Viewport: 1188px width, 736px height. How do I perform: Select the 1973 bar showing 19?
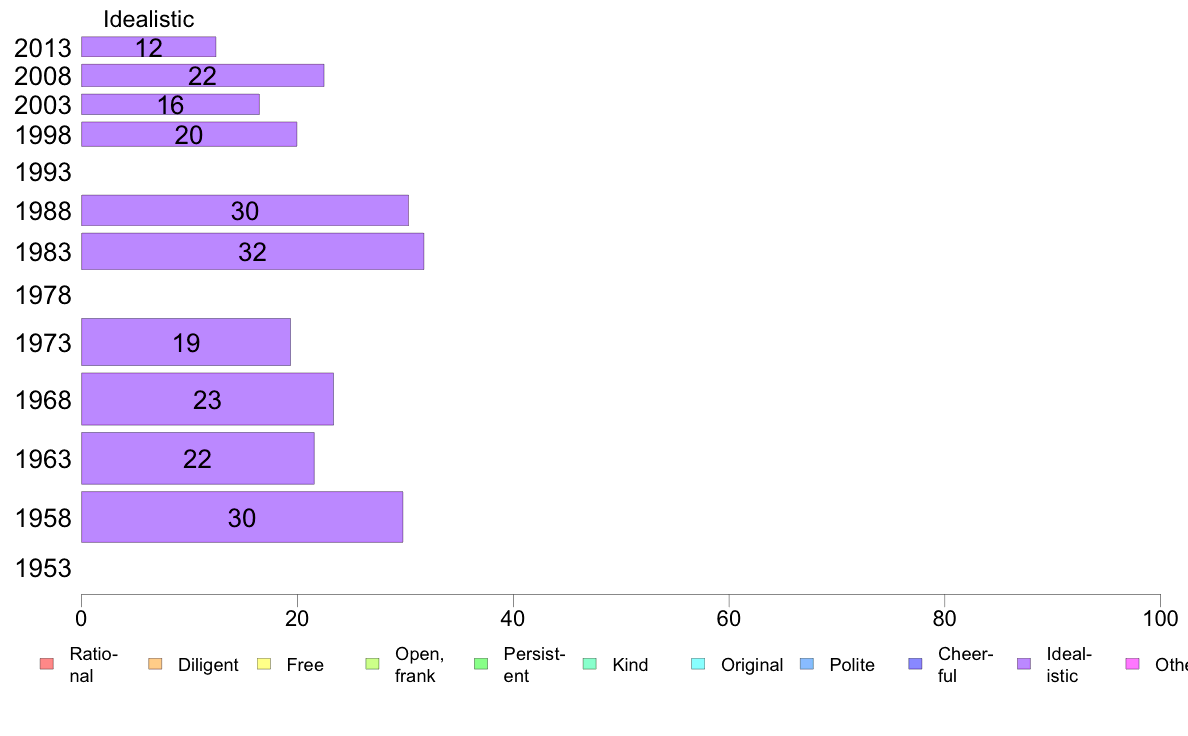(186, 342)
